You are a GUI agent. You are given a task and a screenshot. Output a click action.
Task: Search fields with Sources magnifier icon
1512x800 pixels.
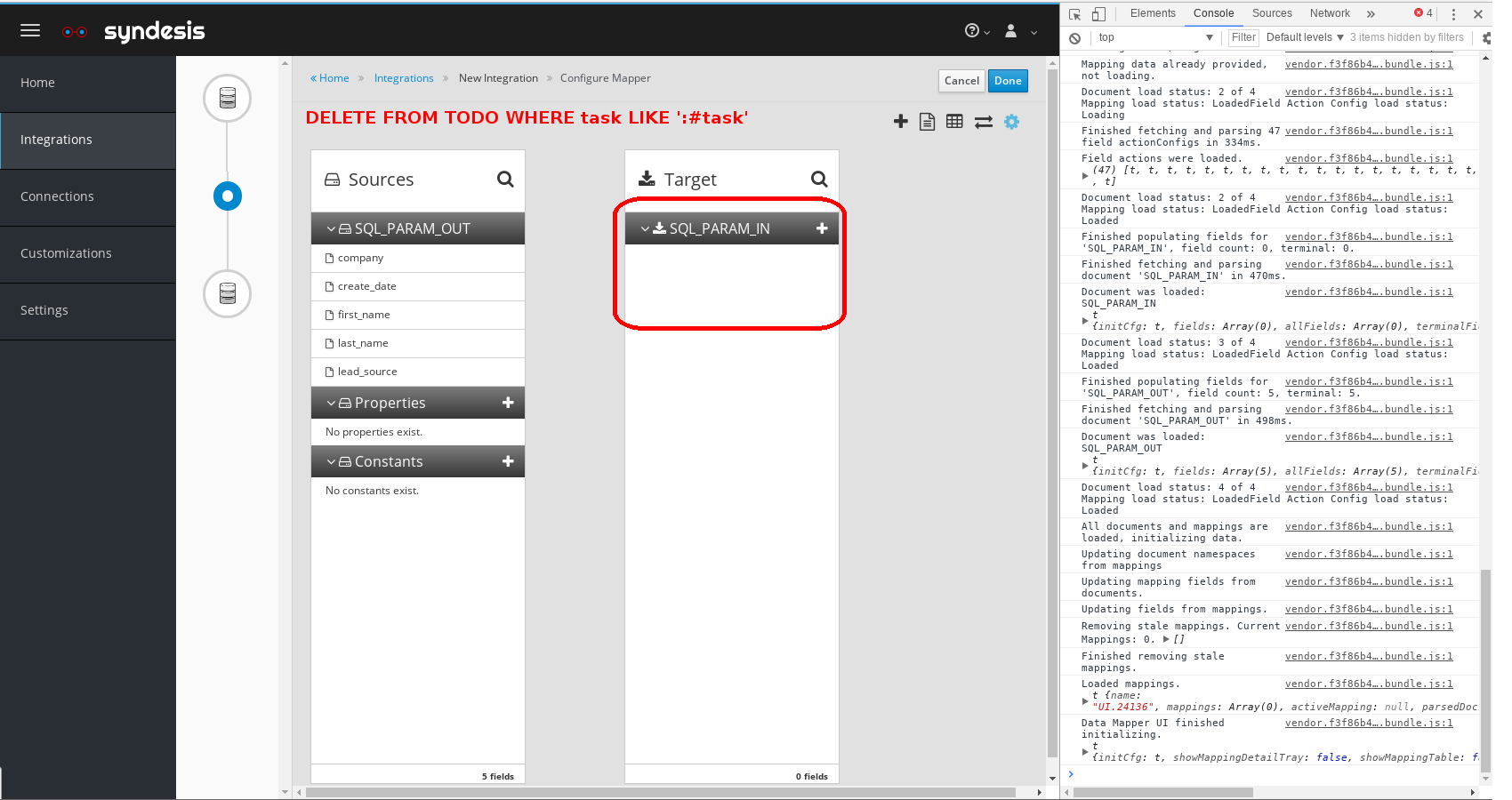[505, 179]
